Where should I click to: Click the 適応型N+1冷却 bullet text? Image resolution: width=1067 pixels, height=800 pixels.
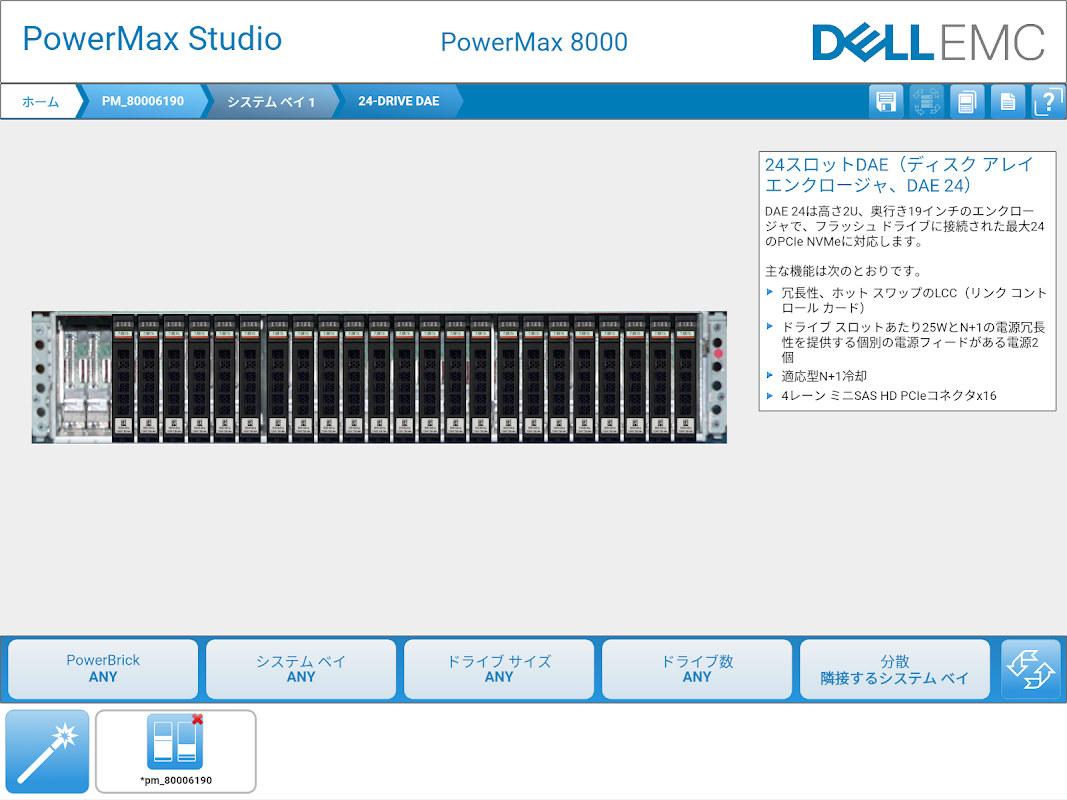tap(824, 376)
